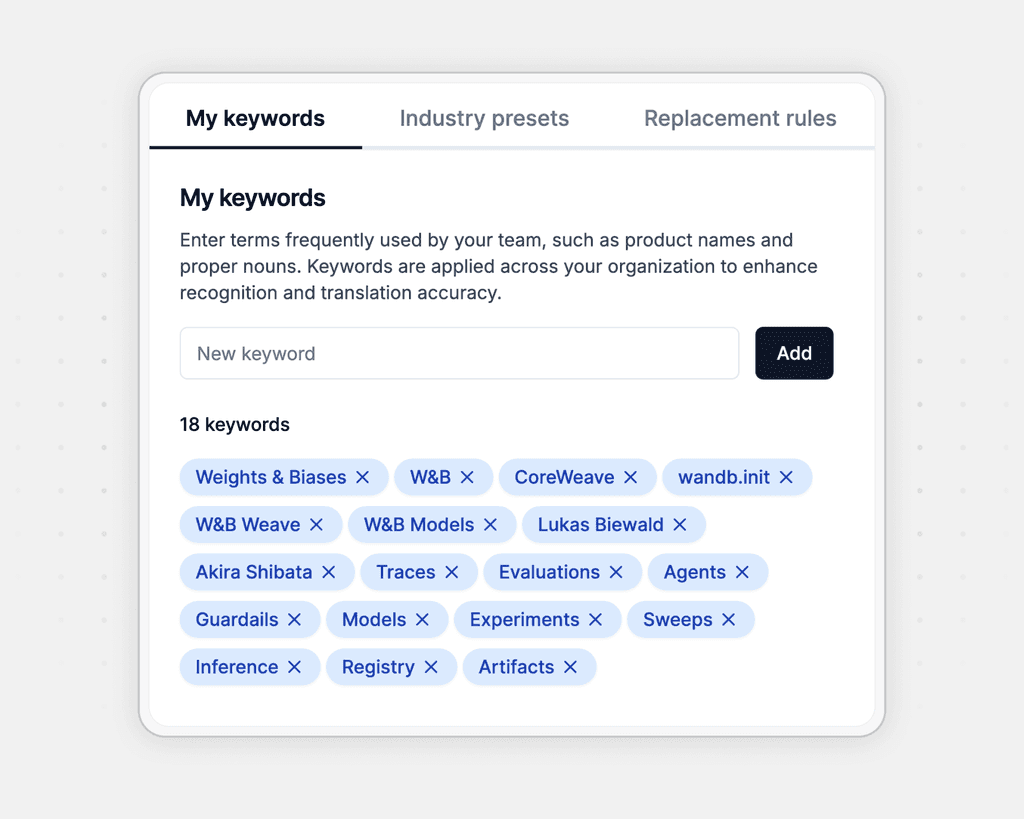This screenshot has height=819, width=1024.
Task: Remove the Weights & Biases keyword
Action: pos(363,478)
